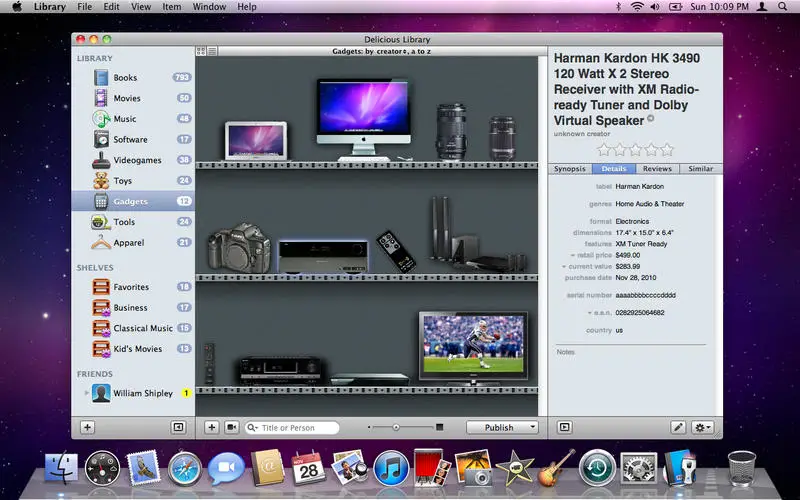
Task: Rate the item one star
Action: [604, 150]
